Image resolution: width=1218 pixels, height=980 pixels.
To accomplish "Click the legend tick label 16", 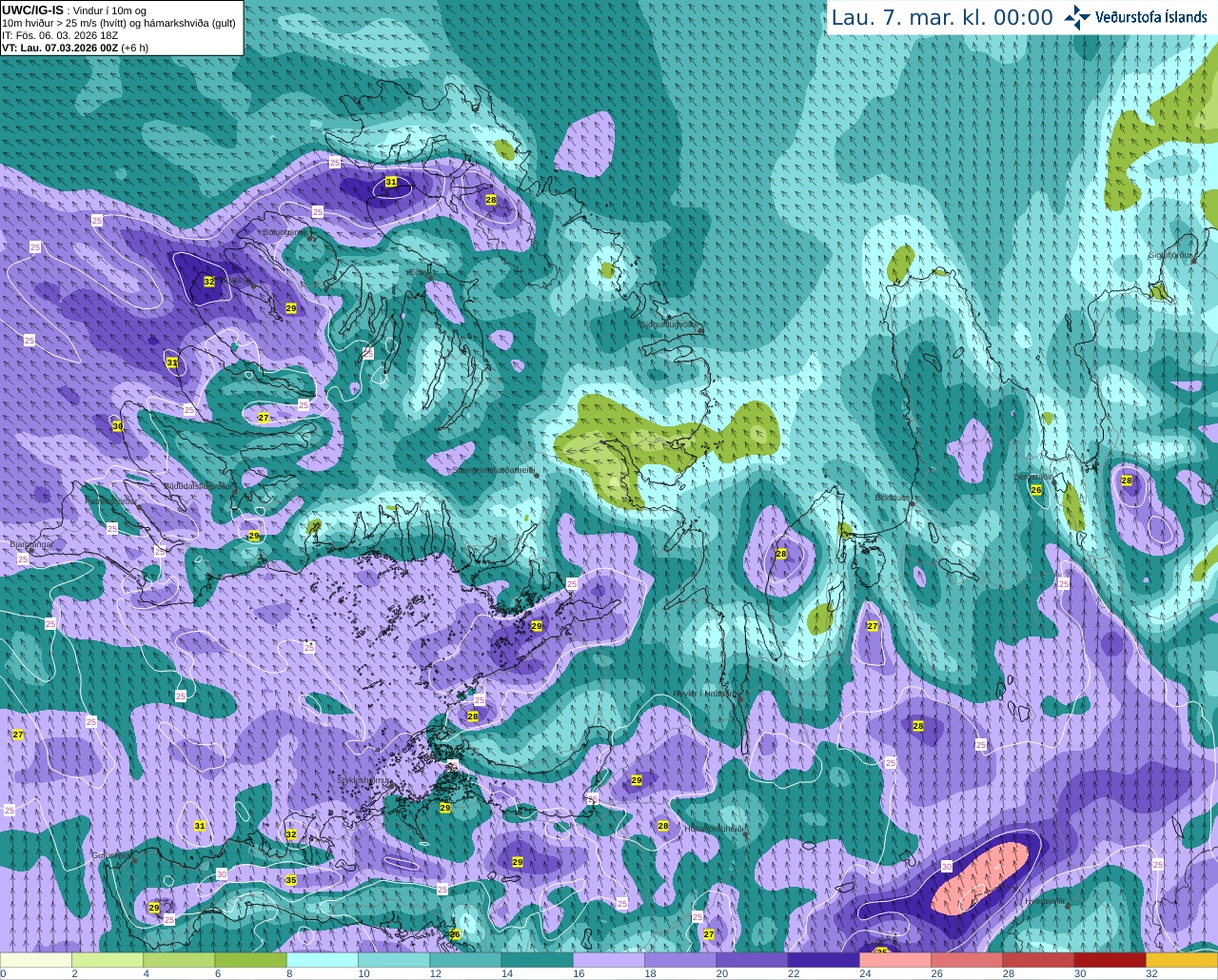I will 579,973.
